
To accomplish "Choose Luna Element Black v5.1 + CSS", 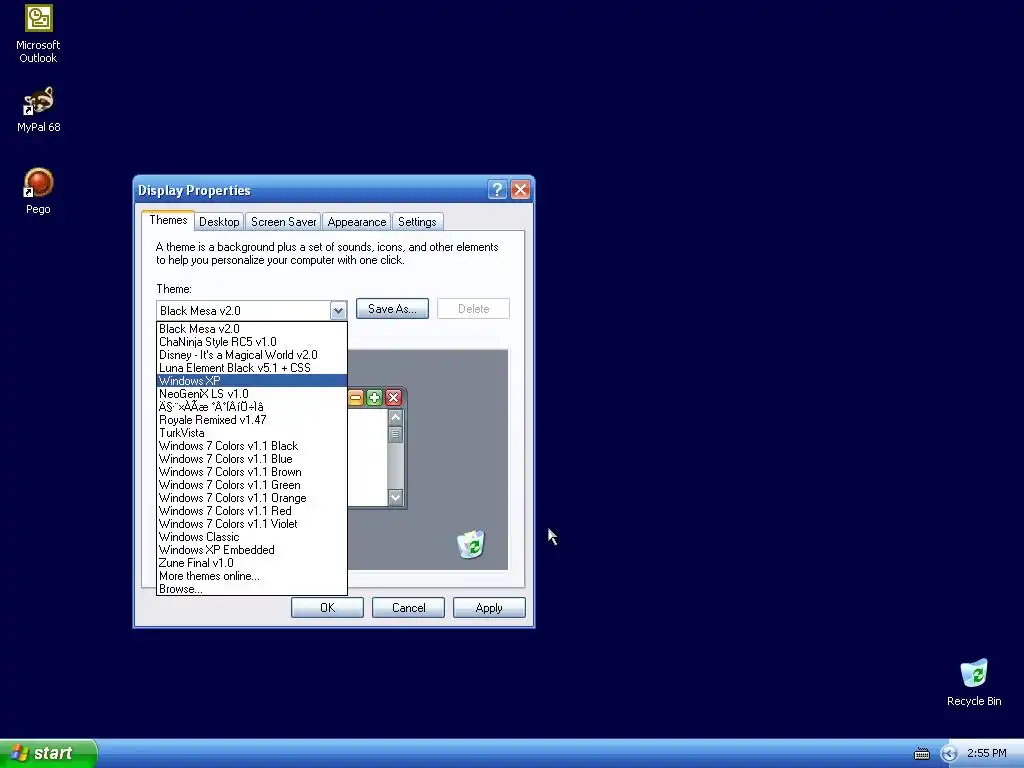I will click(251, 368).
